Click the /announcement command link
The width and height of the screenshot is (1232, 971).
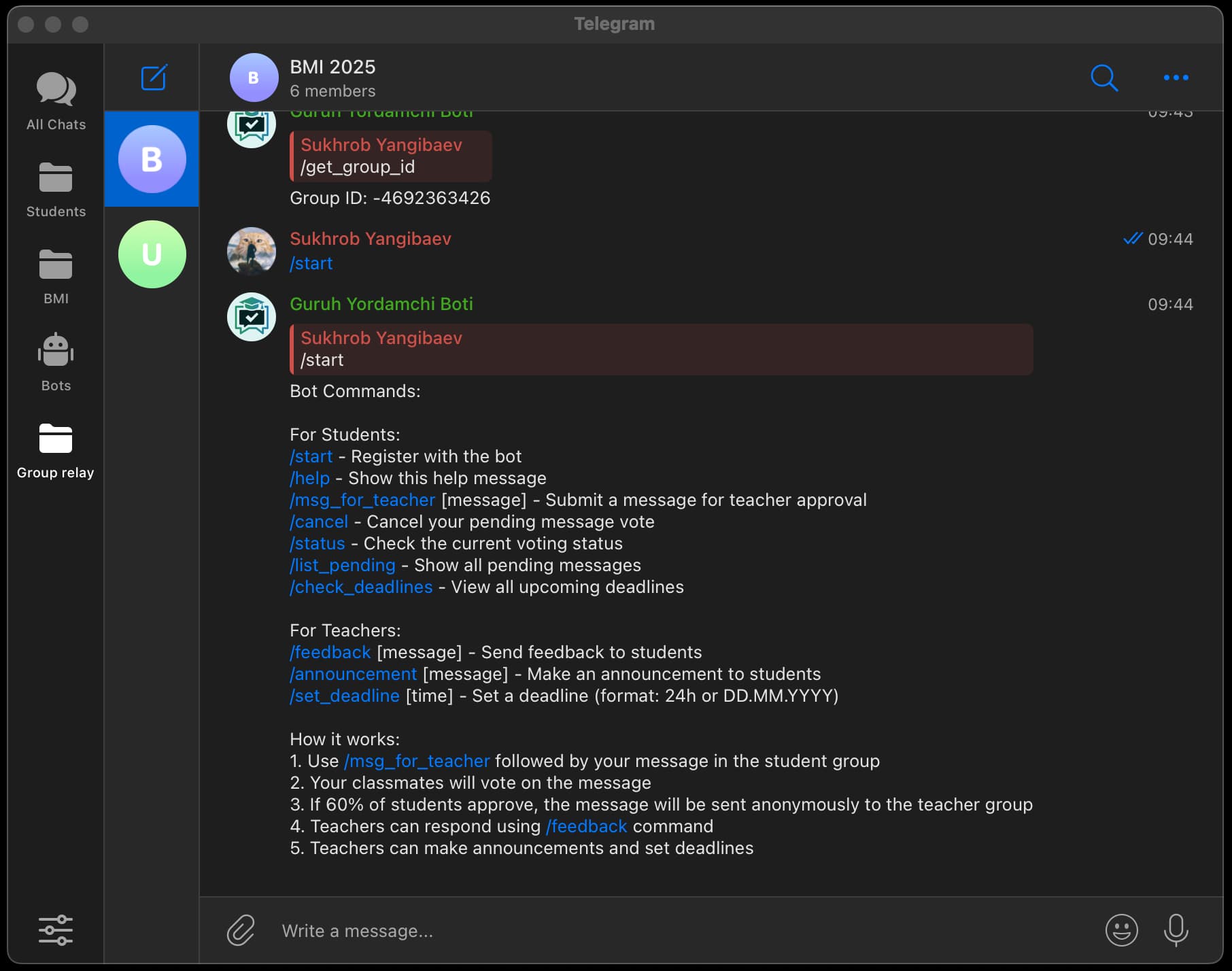pos(354,674)
